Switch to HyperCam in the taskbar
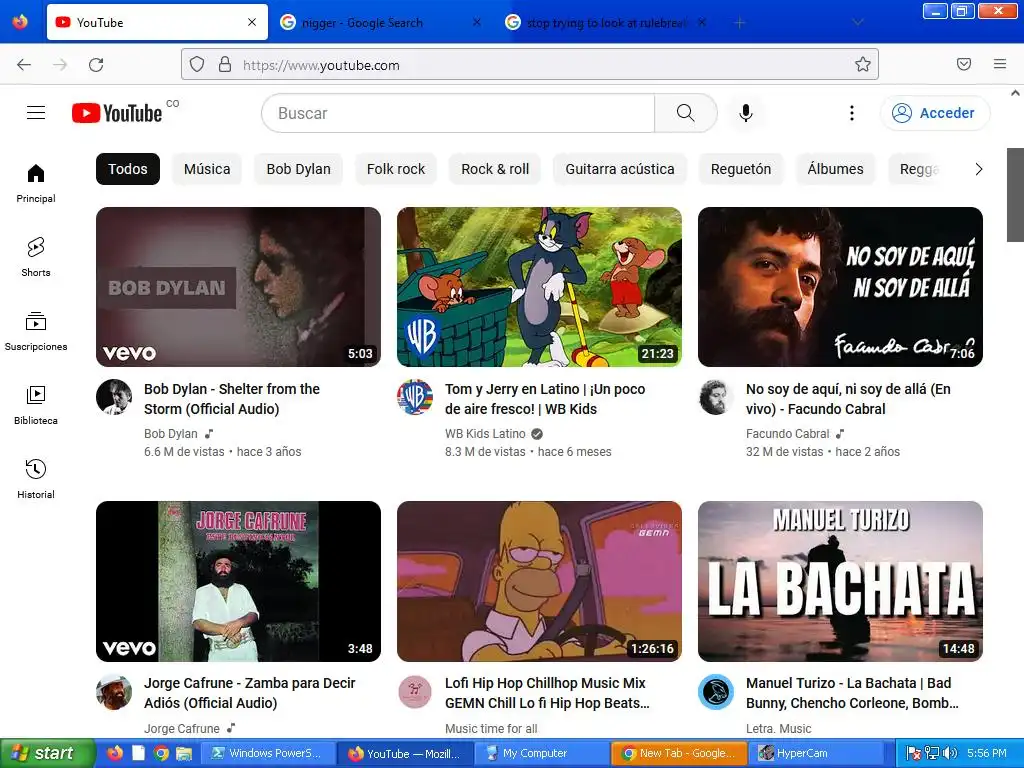The height and width of the screenshot is (768, 1024). [814, 753]
